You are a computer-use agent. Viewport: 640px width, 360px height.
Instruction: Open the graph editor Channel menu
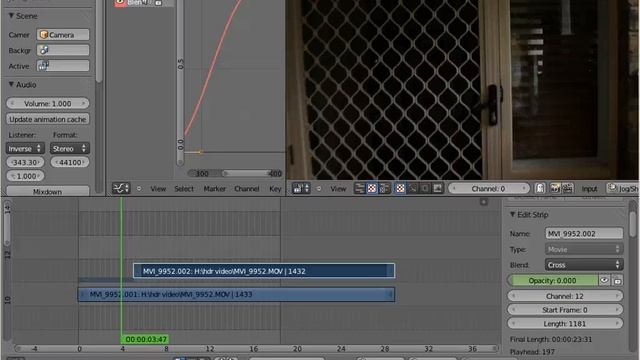247,189
